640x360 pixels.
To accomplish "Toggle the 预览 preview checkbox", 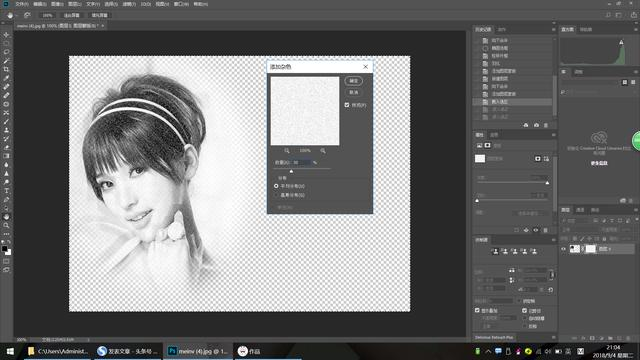I will [x=347, y=105].
